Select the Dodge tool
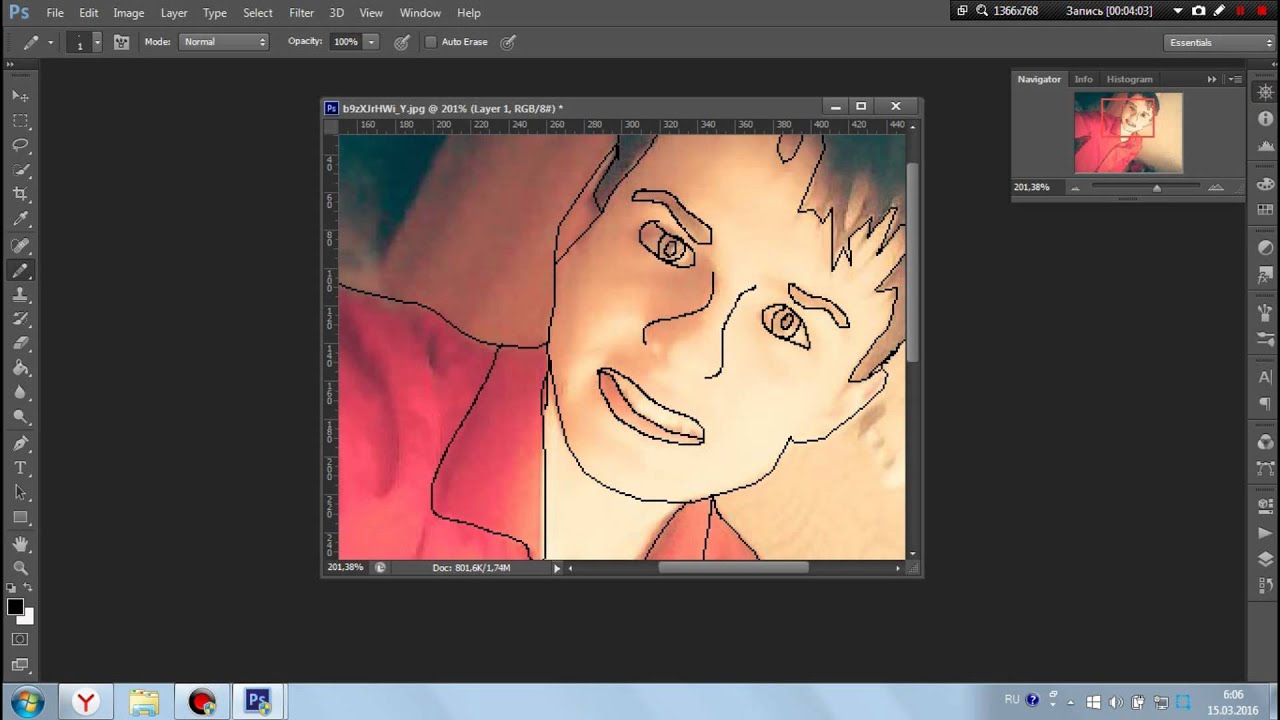The width and height of the screenshot is (1280, 720). coord(20,418)
